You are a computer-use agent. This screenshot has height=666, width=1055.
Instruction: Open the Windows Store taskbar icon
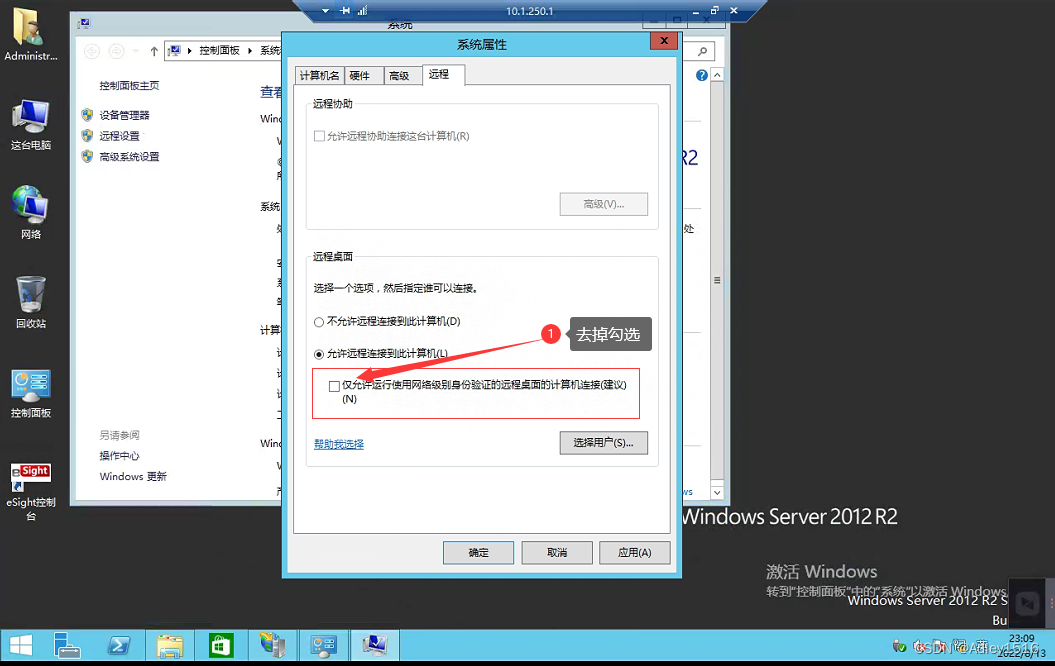pos(221,646)
